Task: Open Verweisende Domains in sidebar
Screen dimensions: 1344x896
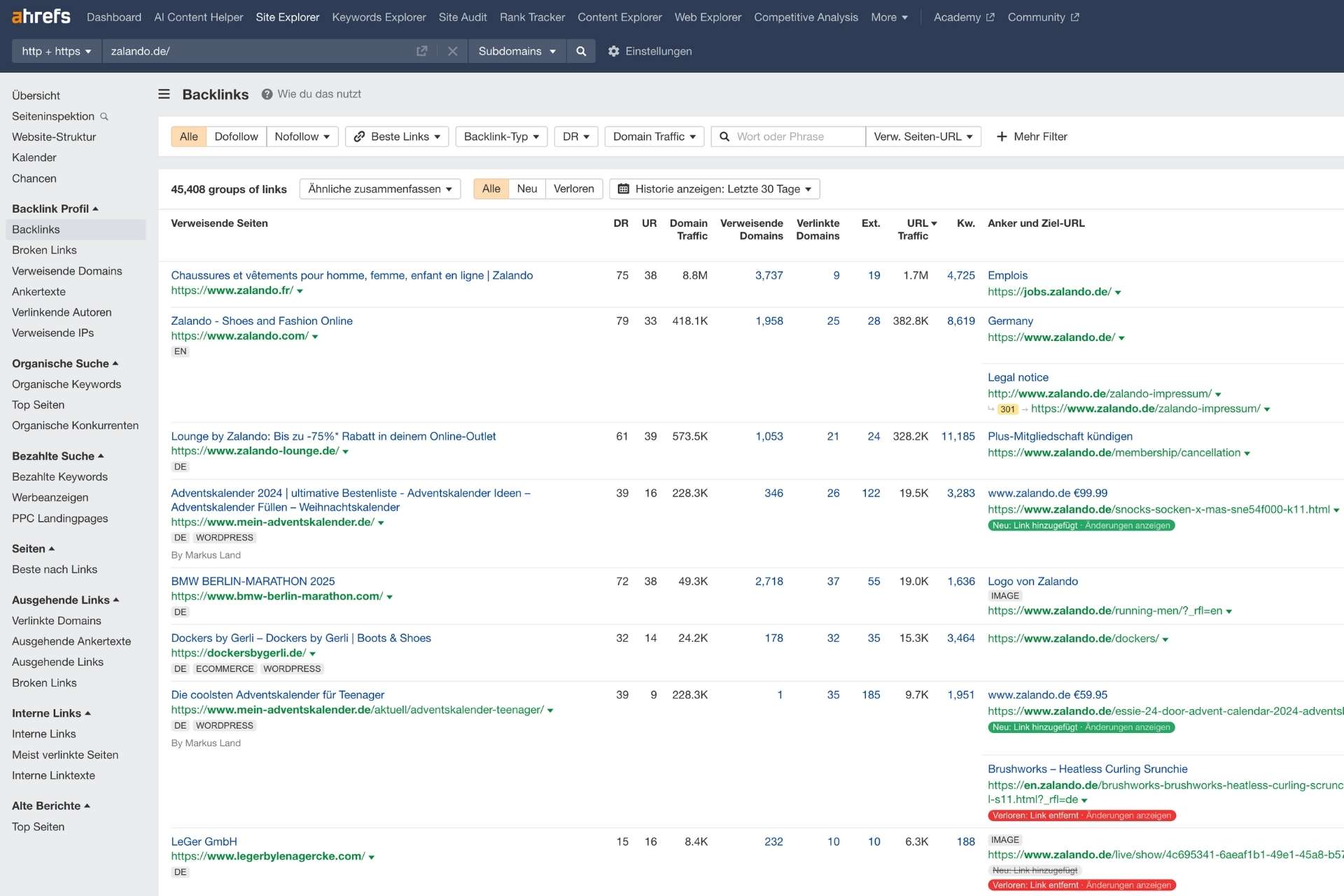Action: [66, 271]
